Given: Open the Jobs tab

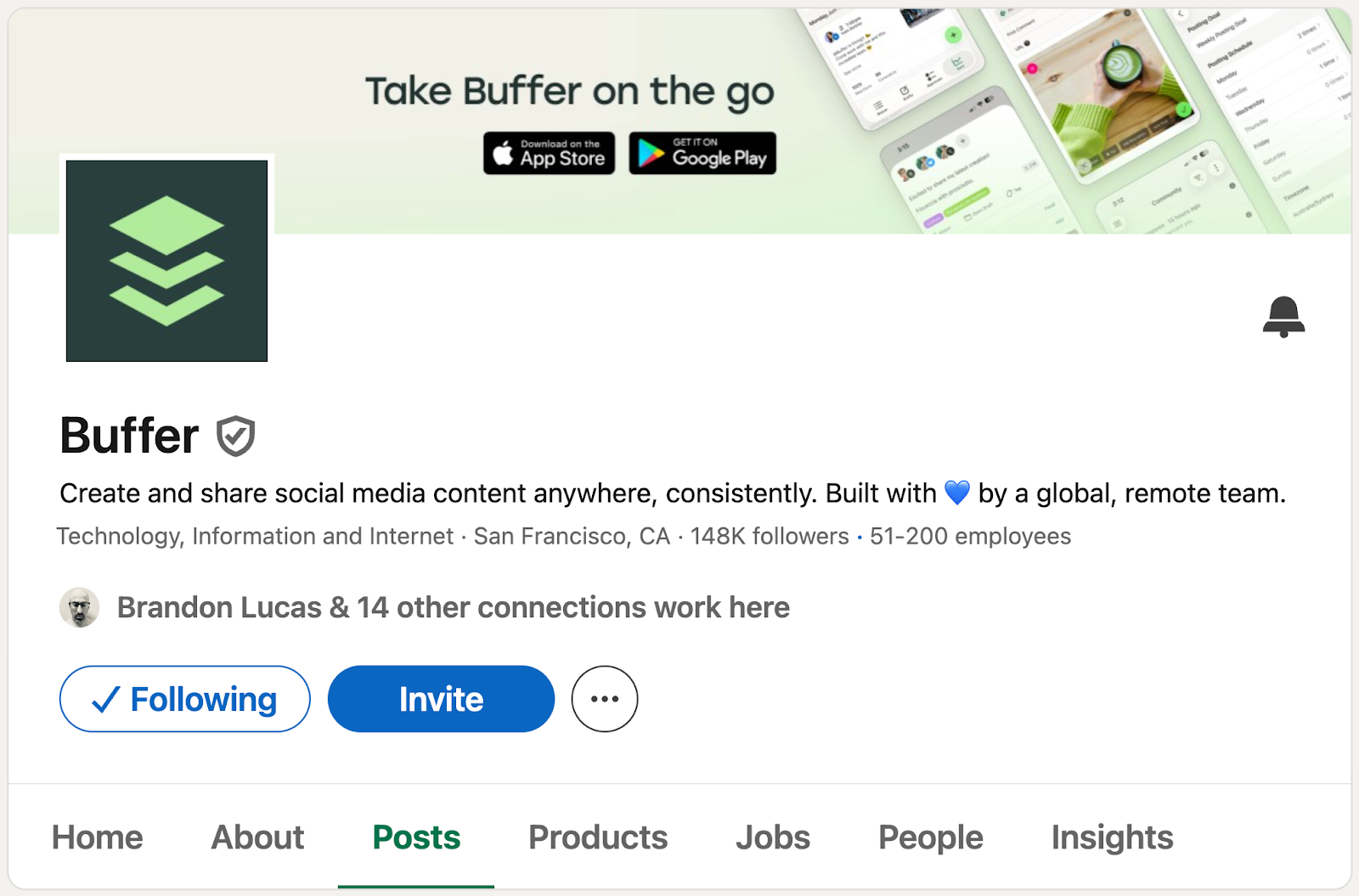Looking at the screenshot, I should (x=772, y=837).
